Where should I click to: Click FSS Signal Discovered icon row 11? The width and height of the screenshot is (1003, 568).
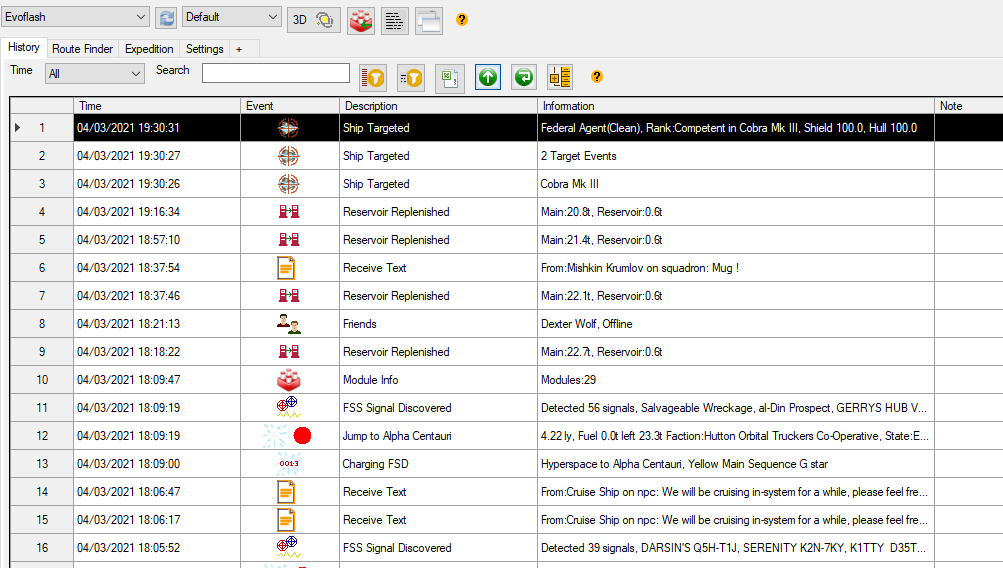pos(288,407)
